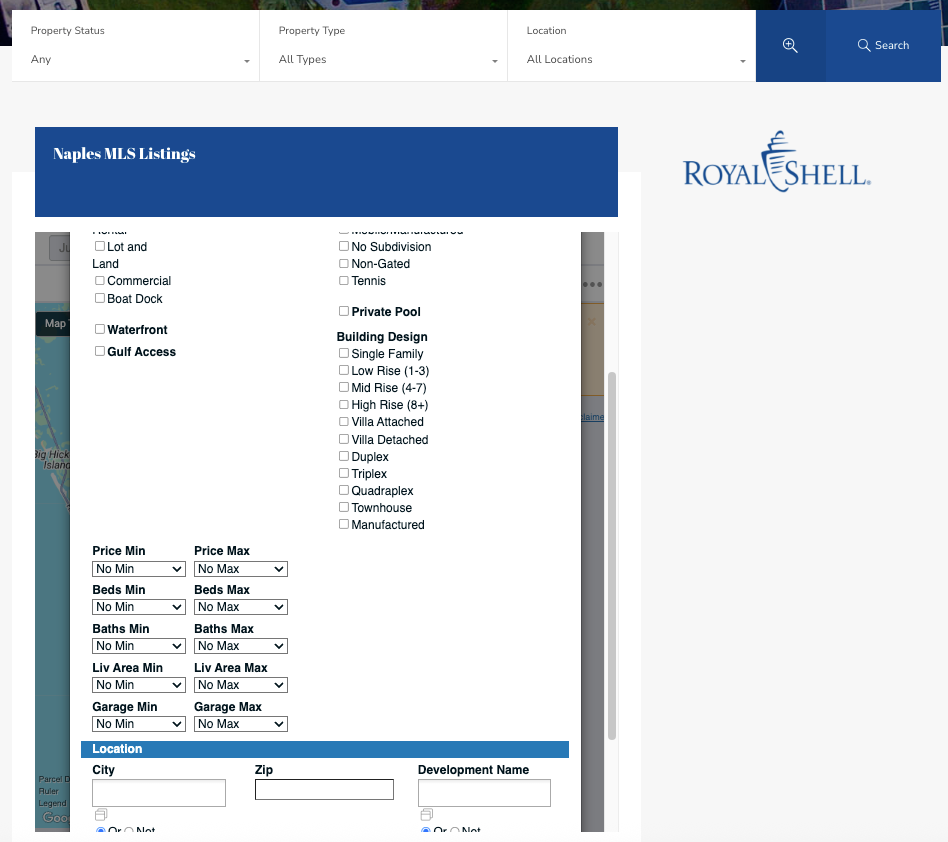
Task: Check the Commercial checkbox
Action: [100, 280]
